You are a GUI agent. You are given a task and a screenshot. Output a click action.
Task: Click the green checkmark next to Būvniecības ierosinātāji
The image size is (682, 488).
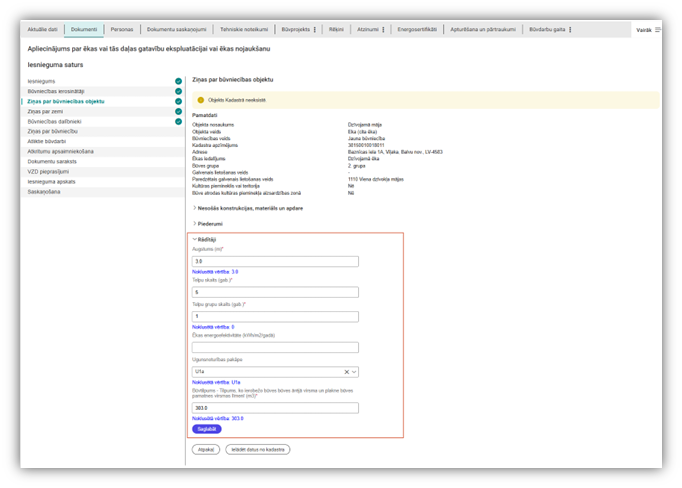coord(178,91)
